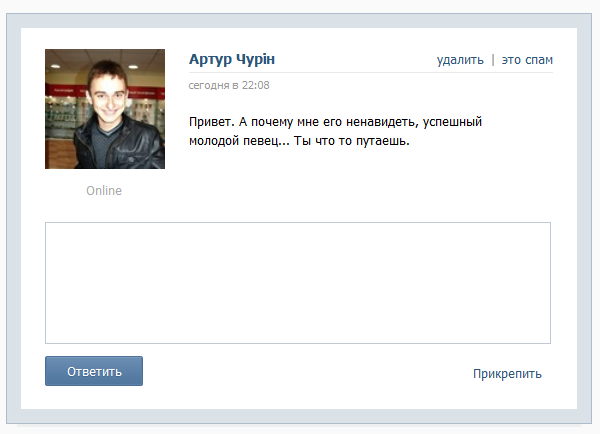Send reply with the Ответить button
Viewport: 600px width, 434px height.
pos(94,371)
